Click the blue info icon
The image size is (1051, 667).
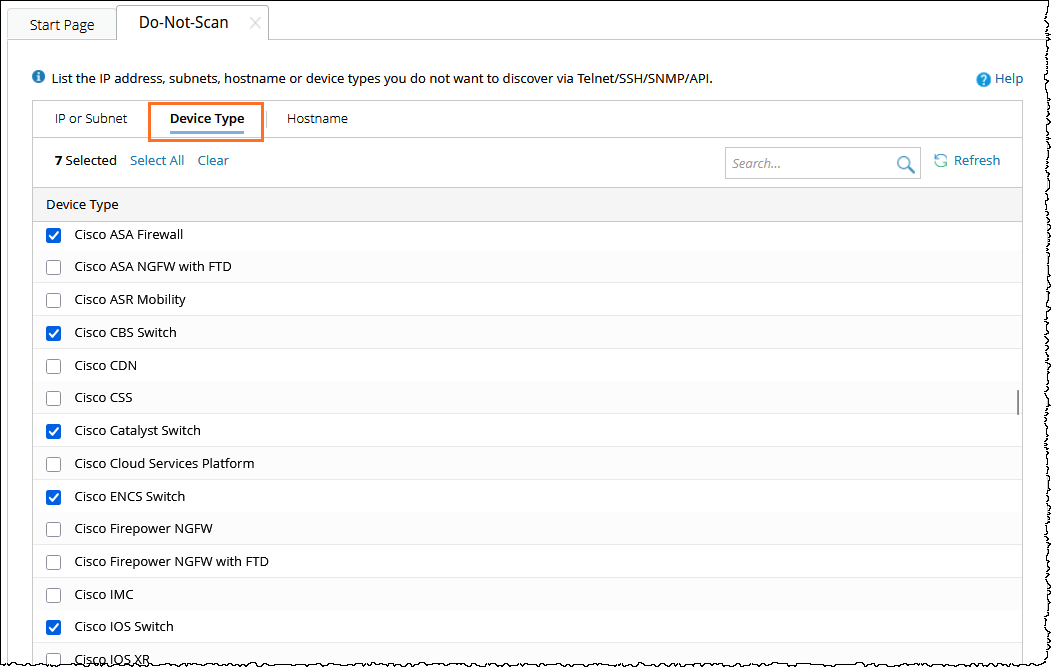(39, 77)
